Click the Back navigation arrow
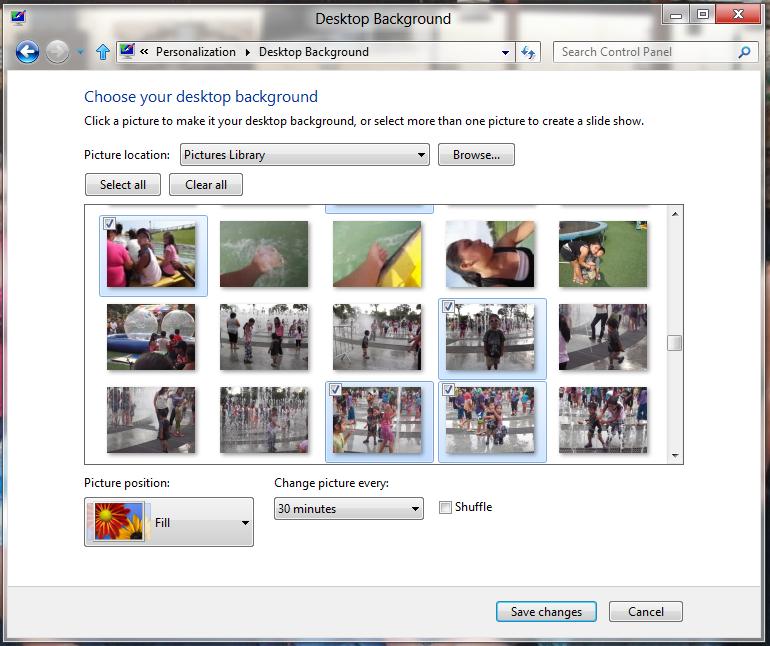The image size is (770, 646). click(x=27, y=52)
